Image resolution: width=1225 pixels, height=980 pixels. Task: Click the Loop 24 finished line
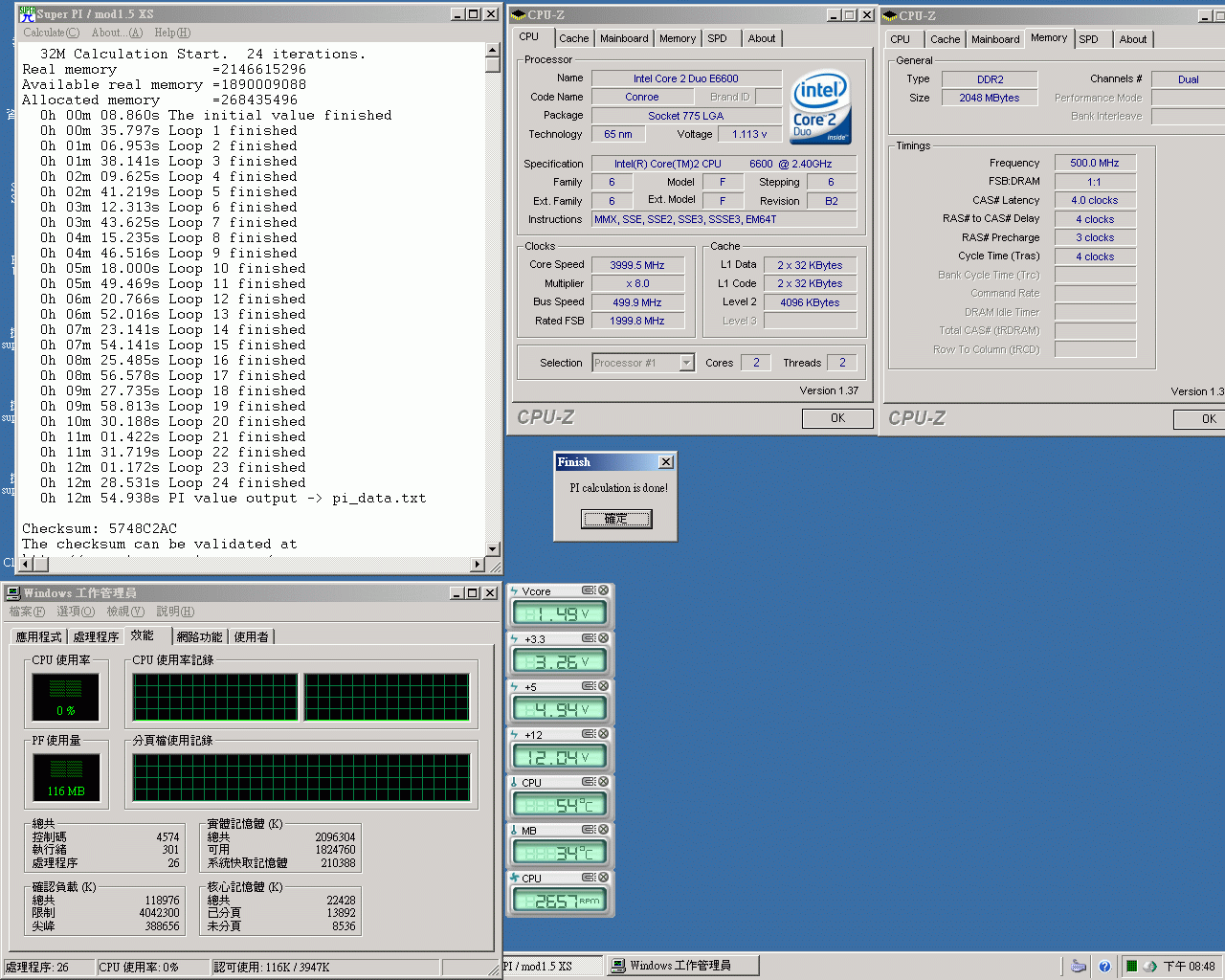click(x=173, y=482)
